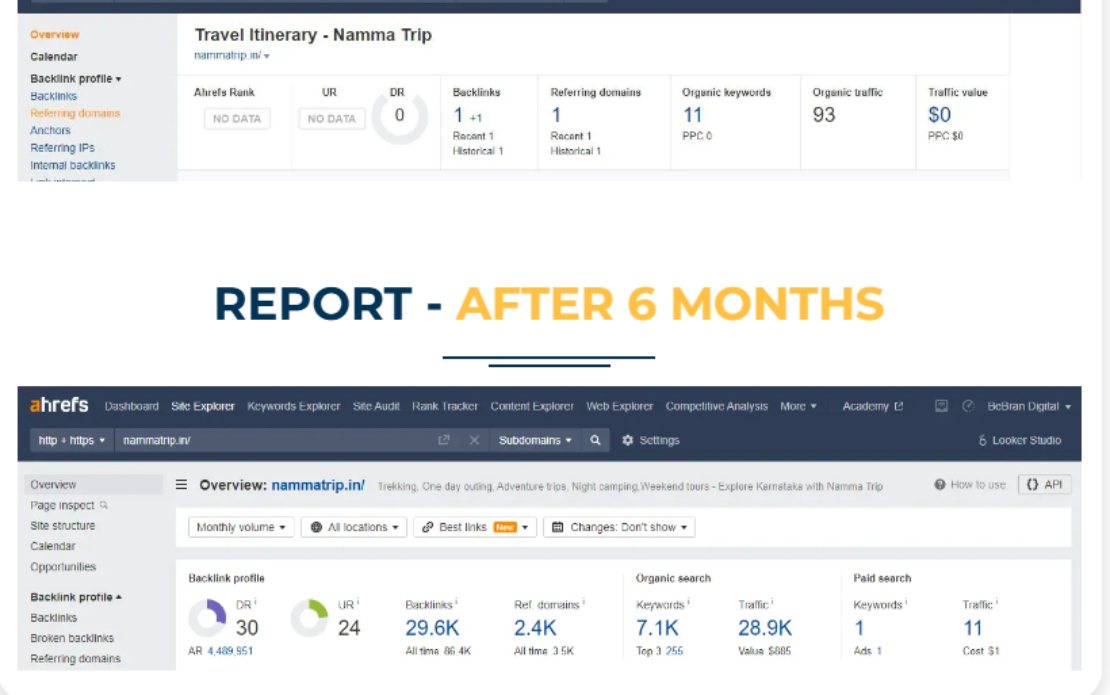Open nammatrip.in via external link icon
This screenshot has height=695, width=1110.
pyautogui.click(x=444, y=440)
